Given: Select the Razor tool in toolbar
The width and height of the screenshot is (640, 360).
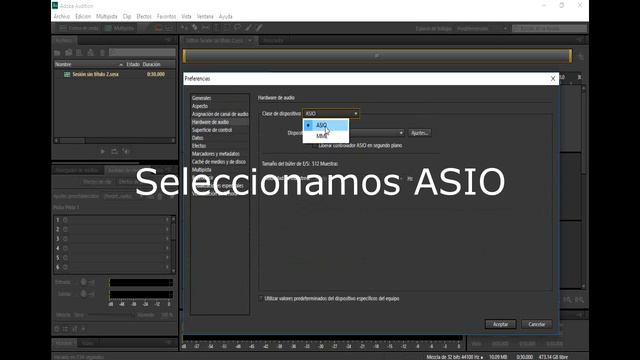Looking at the screenshot, I should (x=195, y=28).
